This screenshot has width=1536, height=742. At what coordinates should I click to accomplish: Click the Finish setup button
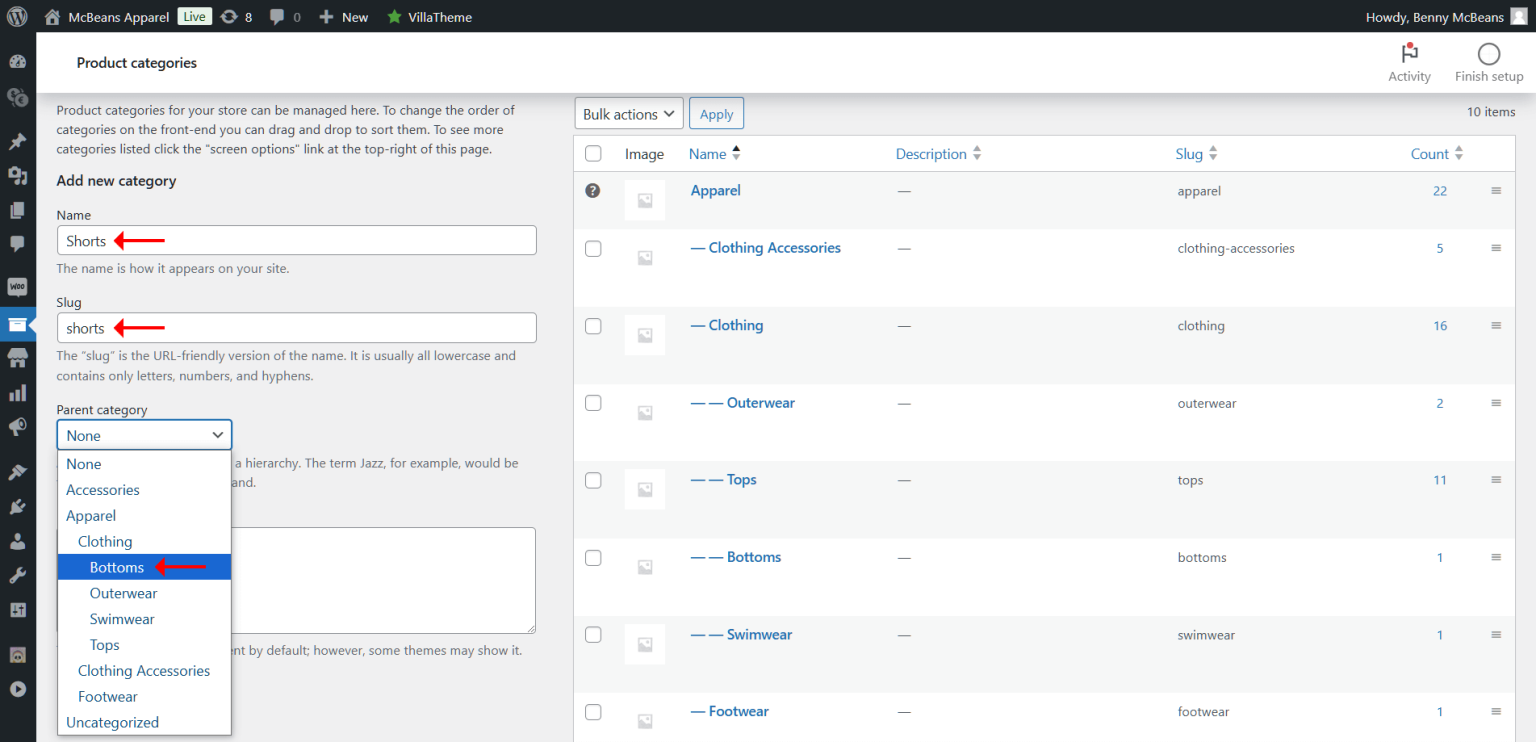(1489, 63)
